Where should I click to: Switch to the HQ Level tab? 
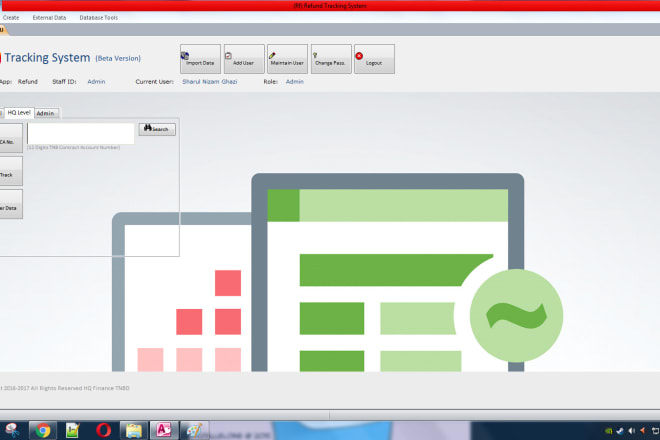click(19, 113)
